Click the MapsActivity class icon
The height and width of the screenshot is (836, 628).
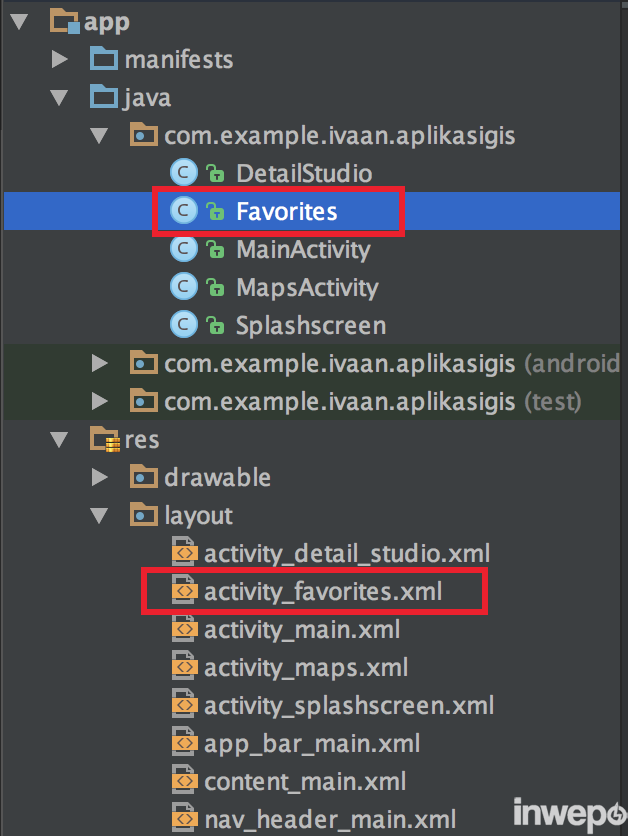184,287
